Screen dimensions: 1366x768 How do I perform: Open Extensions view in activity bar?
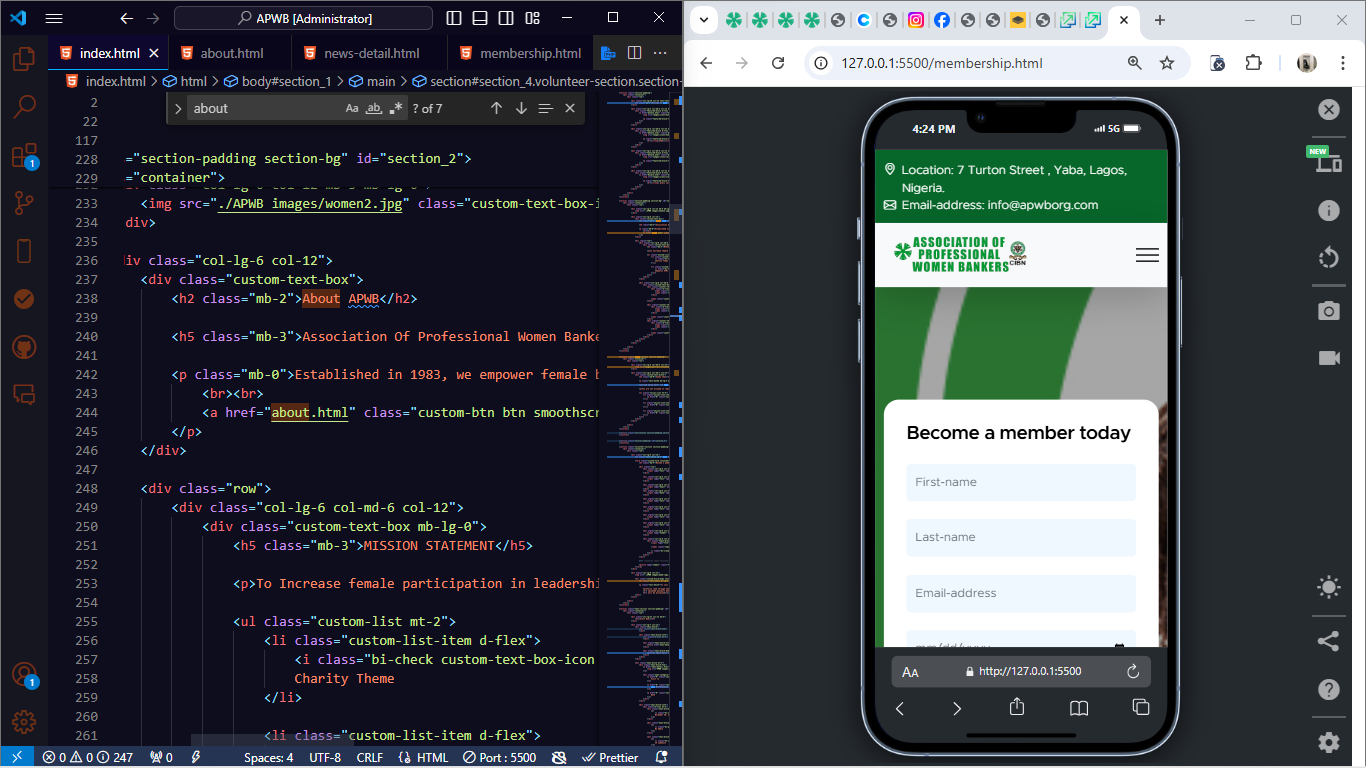click(24, 156)
